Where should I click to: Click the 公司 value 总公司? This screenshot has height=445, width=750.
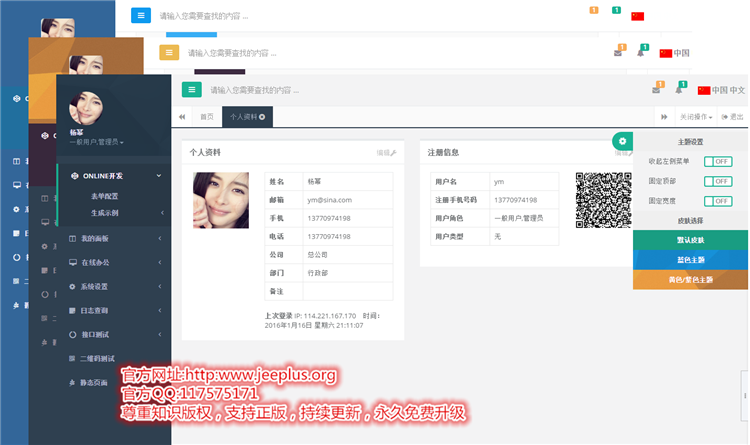318,255
